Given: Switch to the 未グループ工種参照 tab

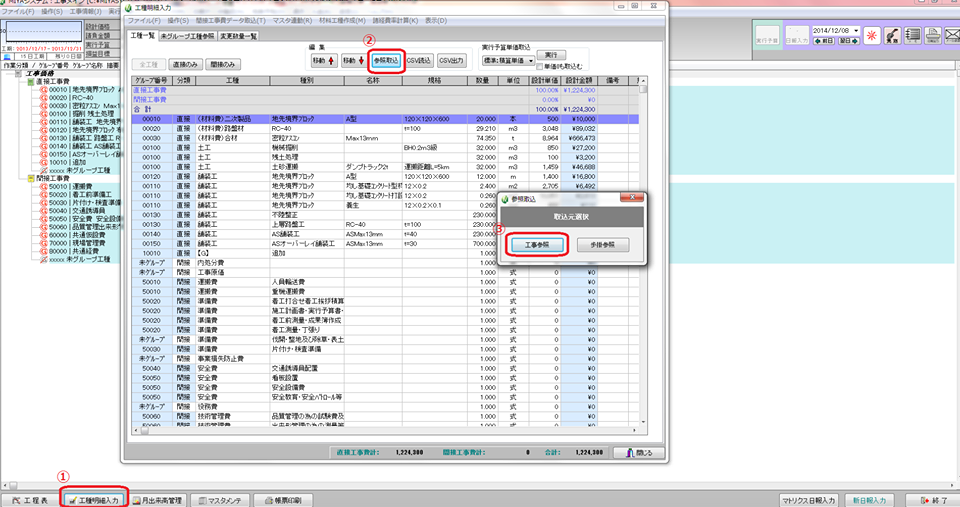Looking at the screenshot, I should [x=187, y=36].
